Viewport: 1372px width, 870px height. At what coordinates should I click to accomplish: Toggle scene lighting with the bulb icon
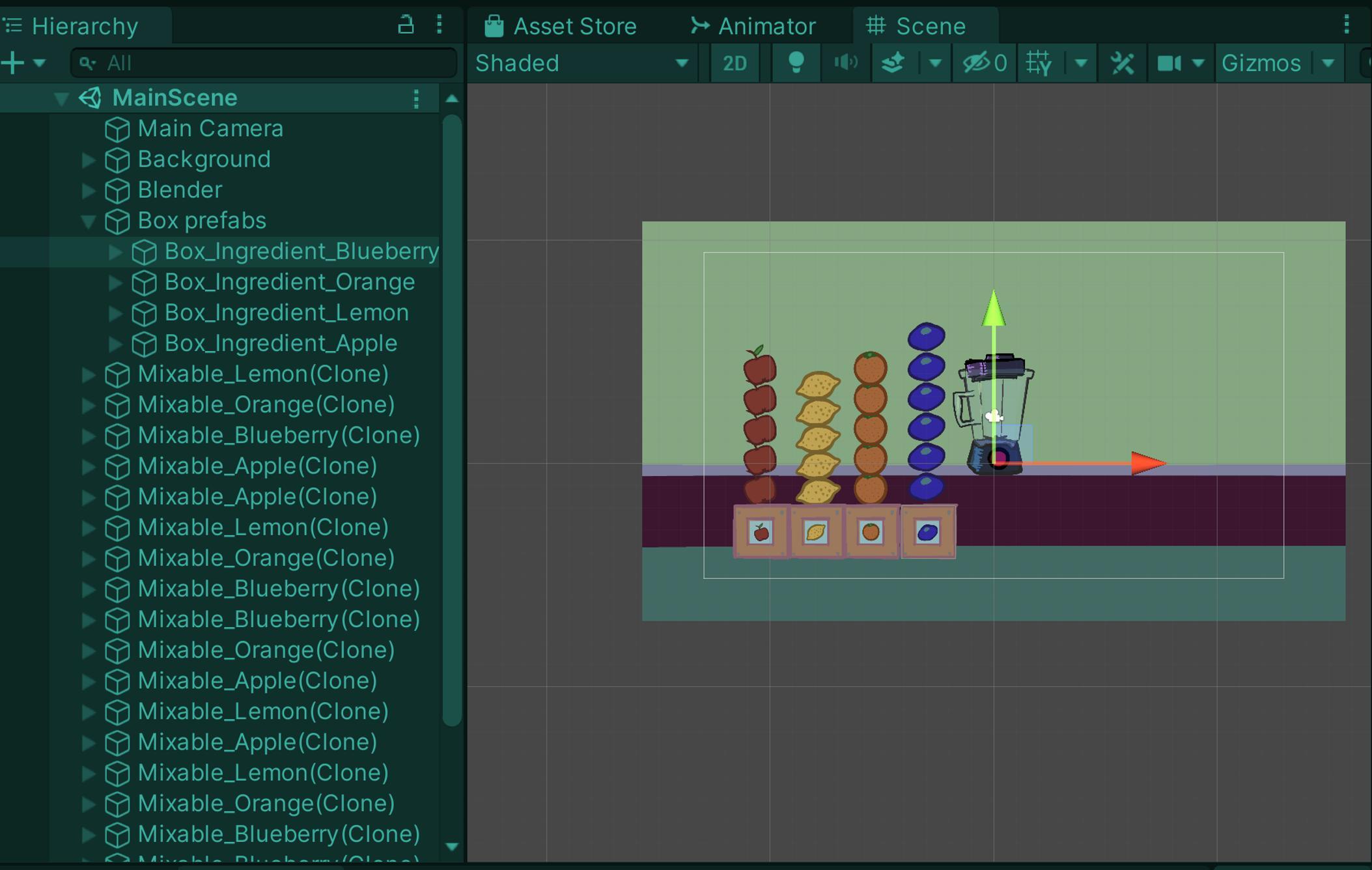click(x=796, y=63)
